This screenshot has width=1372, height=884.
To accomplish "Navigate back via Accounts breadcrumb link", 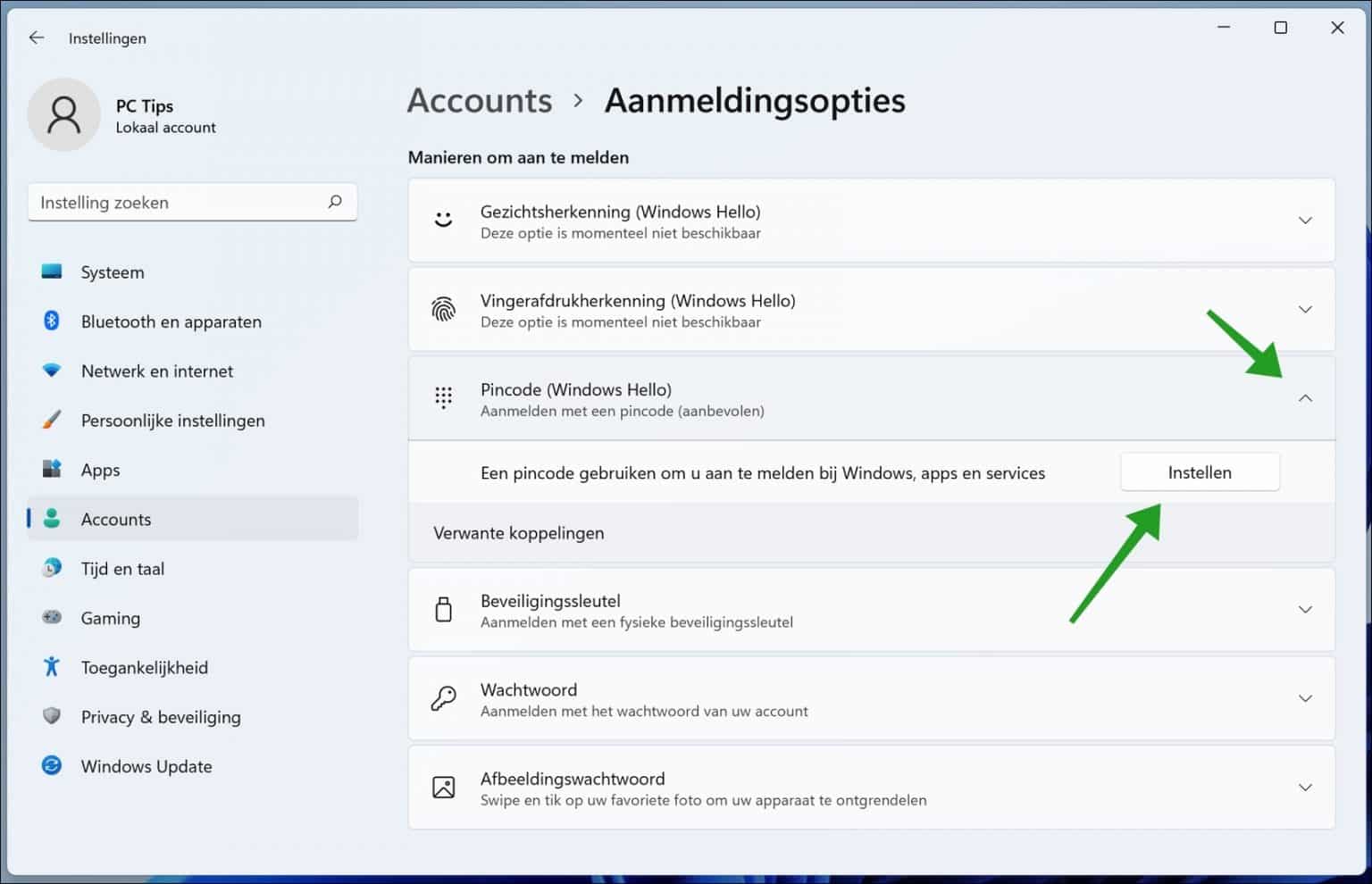I will 479,101.
